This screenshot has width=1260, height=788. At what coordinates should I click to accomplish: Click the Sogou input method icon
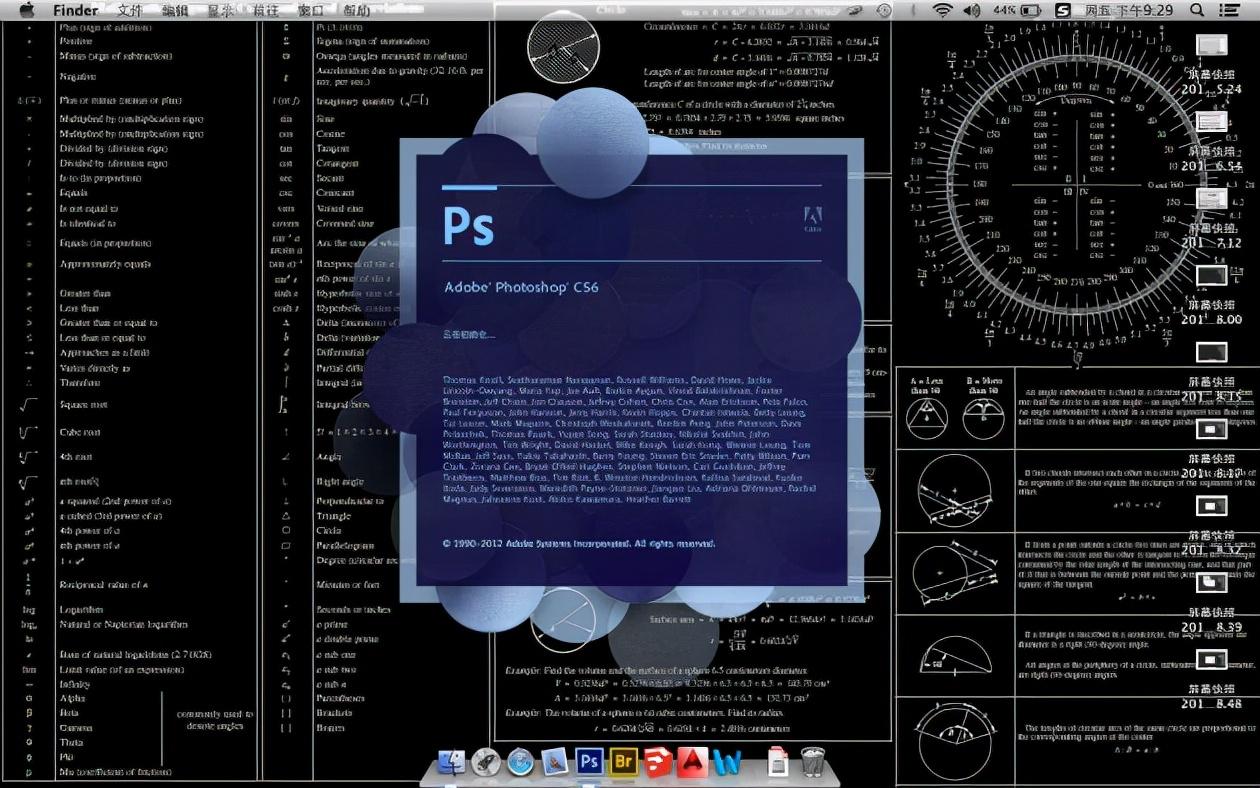click(1063, 10)
